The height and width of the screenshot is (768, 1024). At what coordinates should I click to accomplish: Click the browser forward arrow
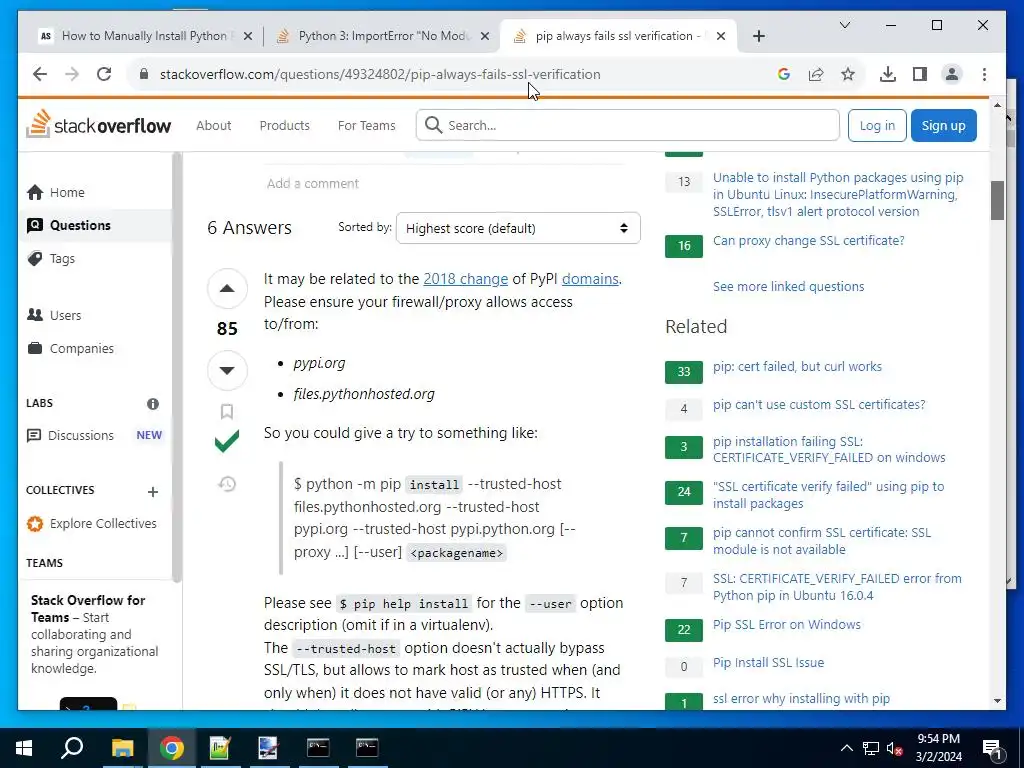coord(72,74)
